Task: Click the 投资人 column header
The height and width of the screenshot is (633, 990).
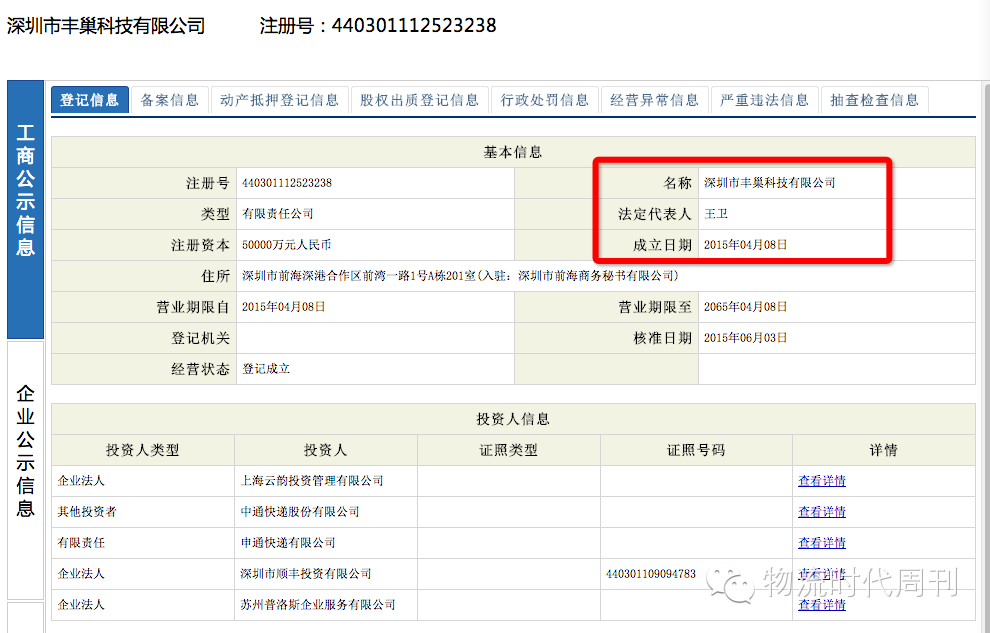Action: coord(325,450)
